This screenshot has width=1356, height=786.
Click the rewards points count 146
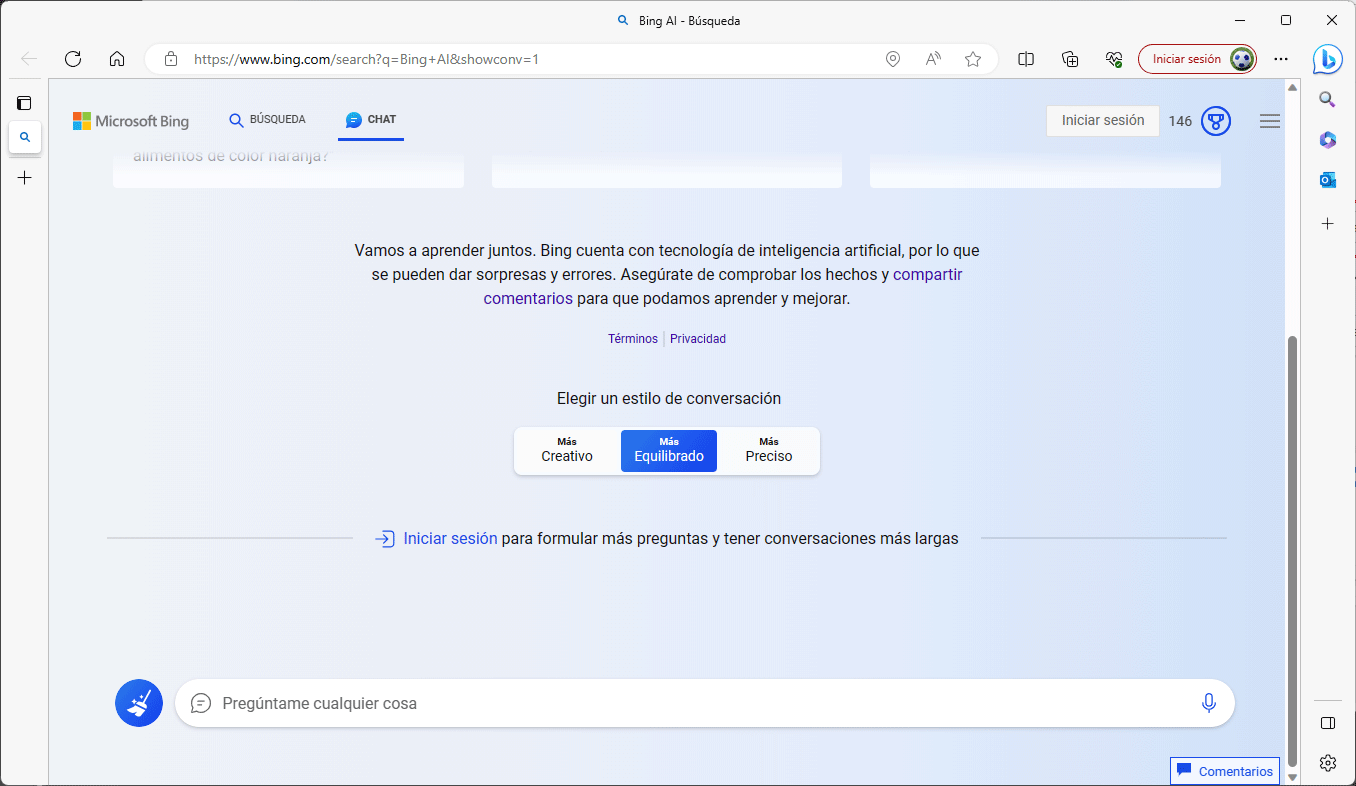pos(1180,121)
